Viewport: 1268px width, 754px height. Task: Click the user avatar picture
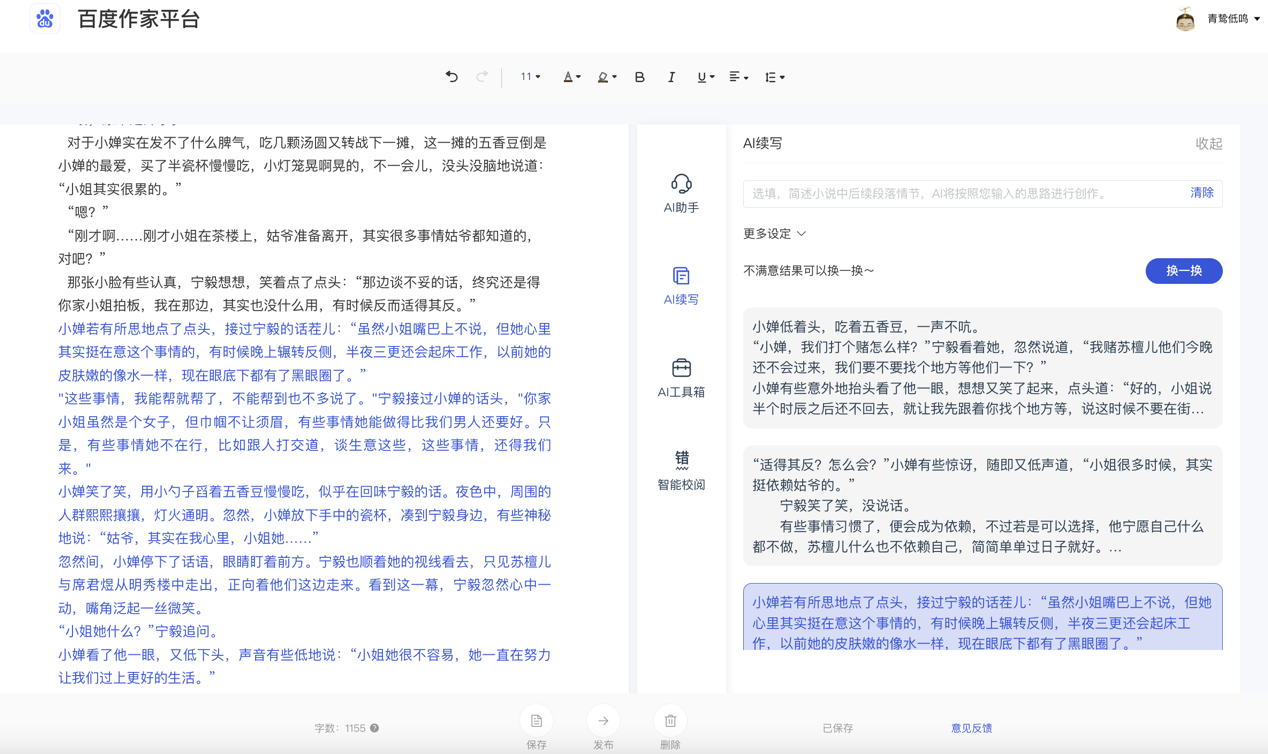(x=1185, y=19)
